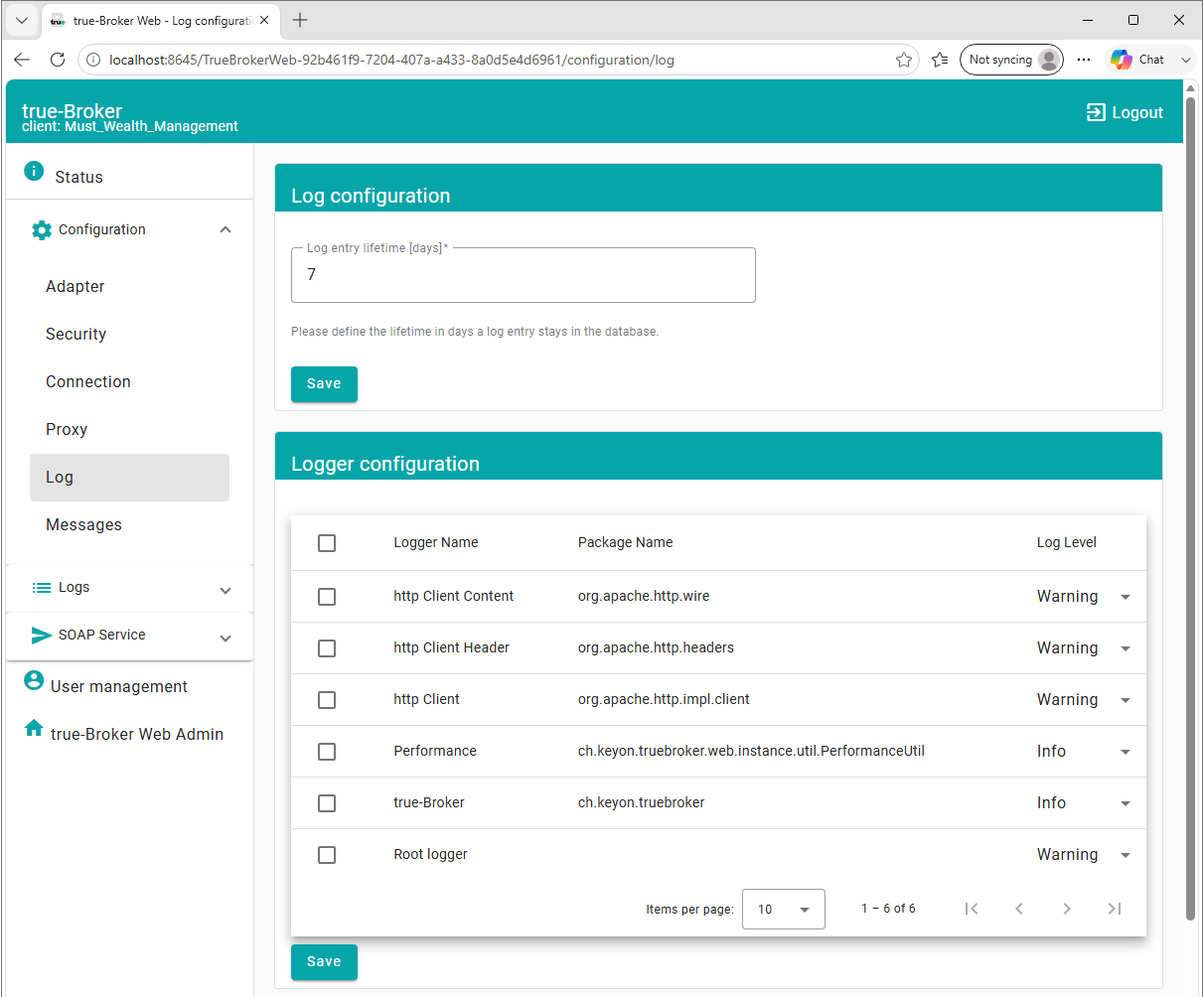The width and height of the screenshot is (1204, 997).
Task: Open the Status page
Action: pyautogui.click(x=78, y=177)
